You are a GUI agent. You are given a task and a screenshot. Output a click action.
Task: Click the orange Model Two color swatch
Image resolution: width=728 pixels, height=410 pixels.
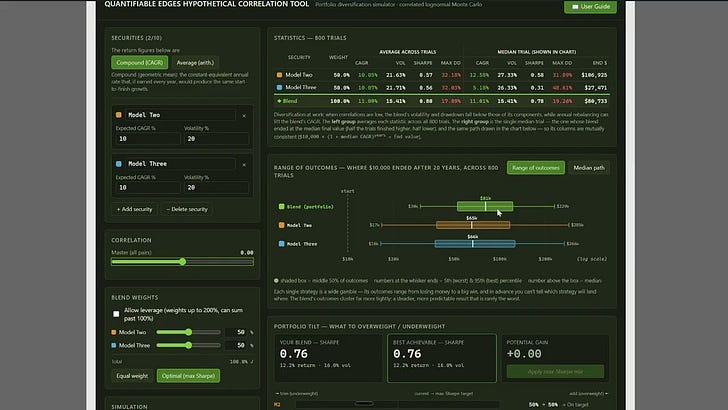pos(119,115)
